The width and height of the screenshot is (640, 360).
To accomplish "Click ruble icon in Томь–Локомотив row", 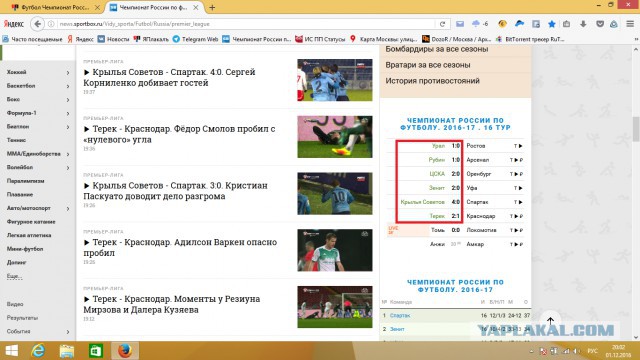I will point(521,230).
